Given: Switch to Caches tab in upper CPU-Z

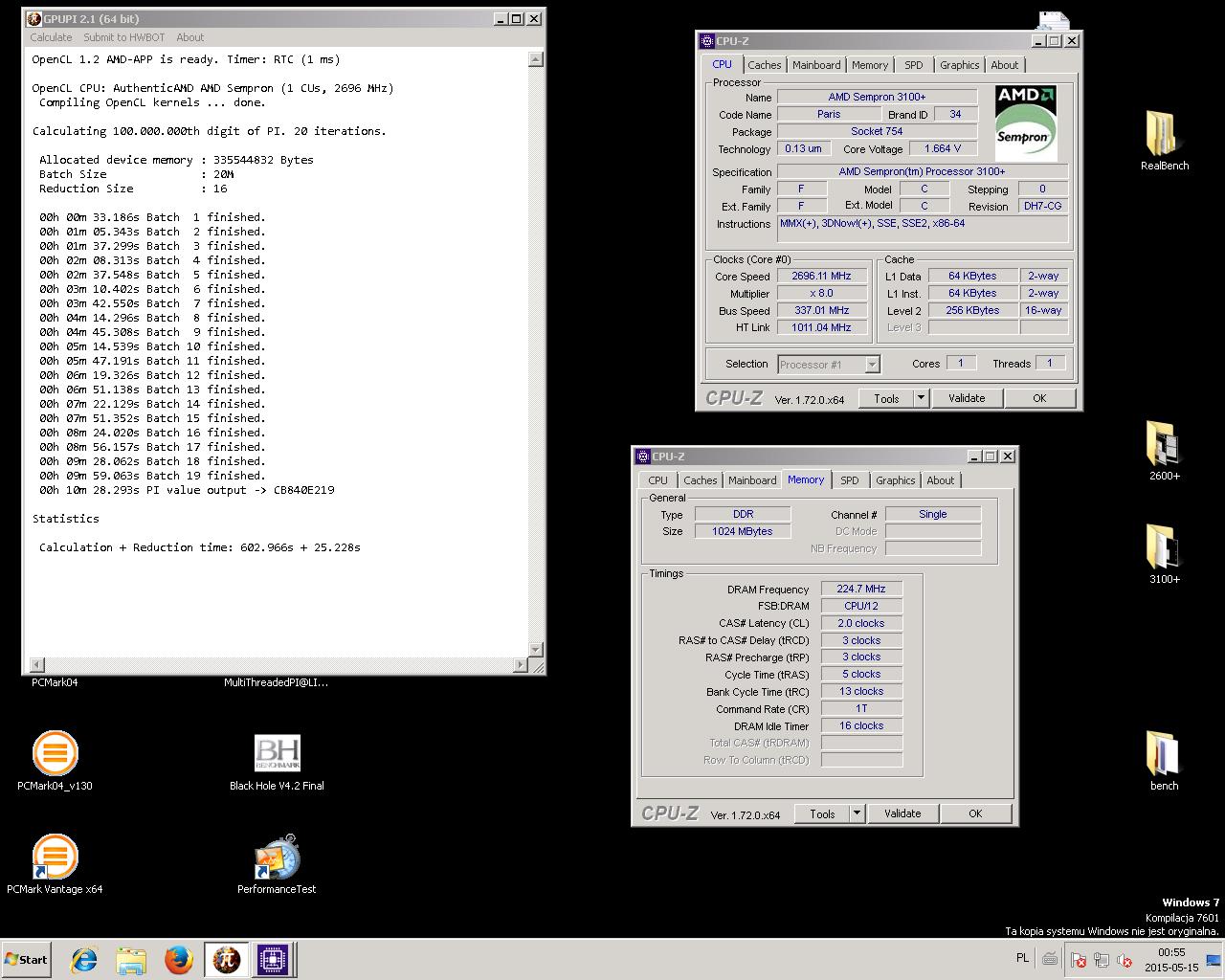Looking at the screenshot, I should pyautogui.click(x=764, y=65).
